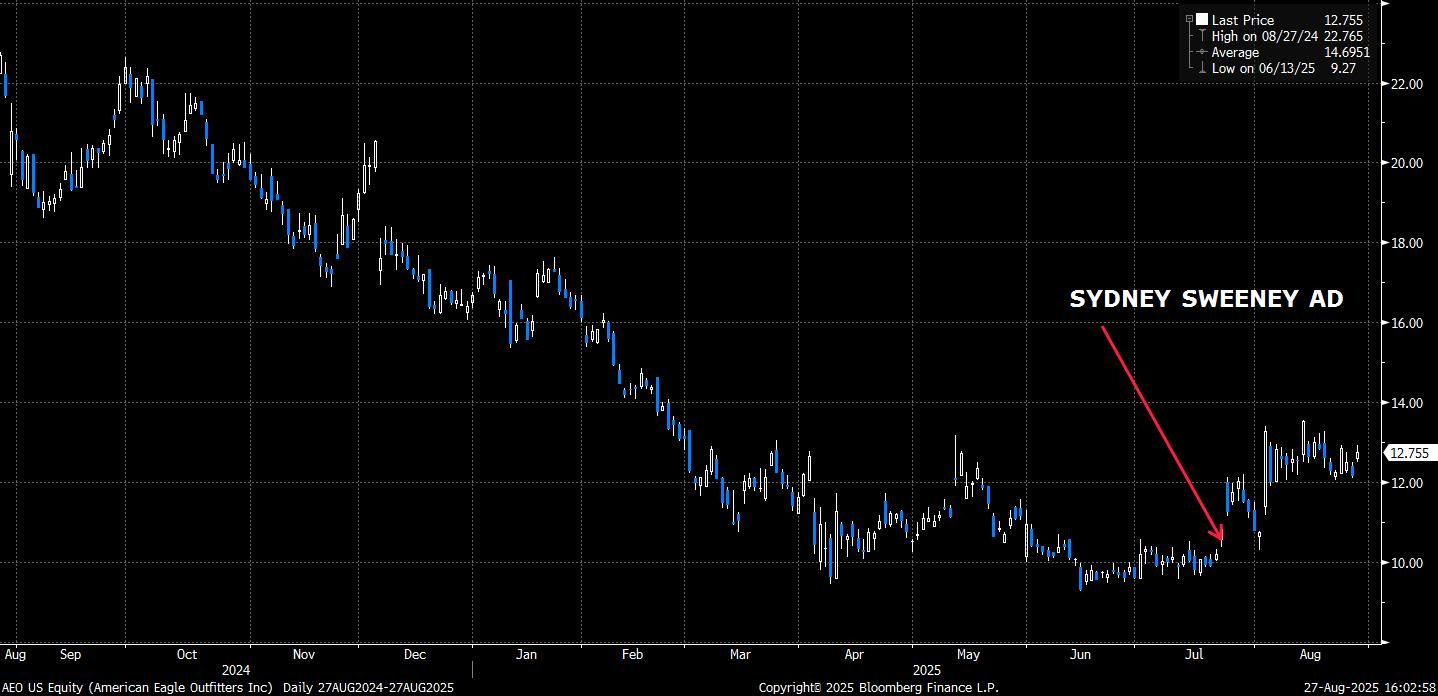Select the Low marker icon in legend
Screen dimensions: 1438x696
pyautogui.click(x=1201, y=68)
